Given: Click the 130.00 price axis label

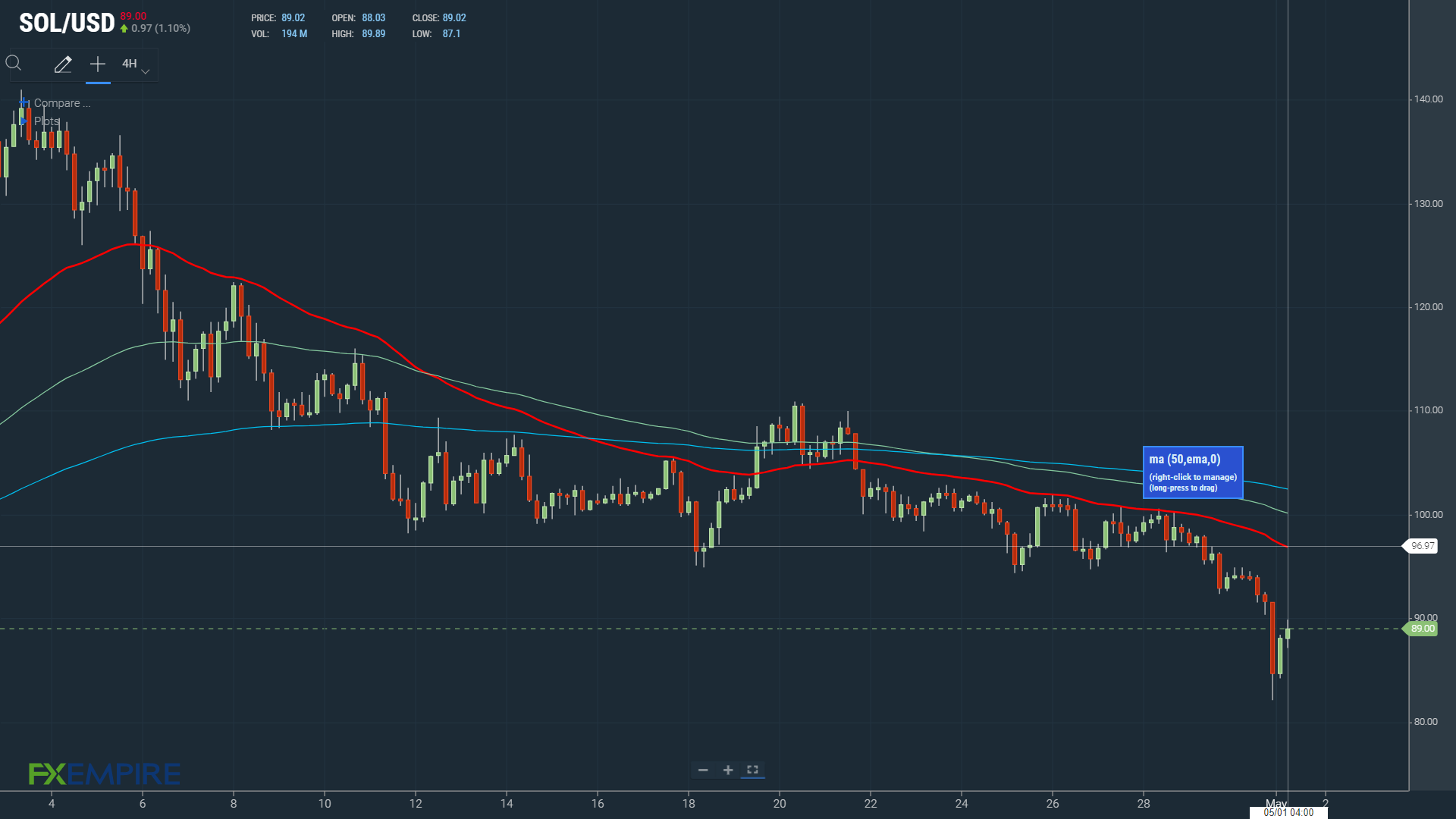Looking at the screenshot, I should point(1429,204).
